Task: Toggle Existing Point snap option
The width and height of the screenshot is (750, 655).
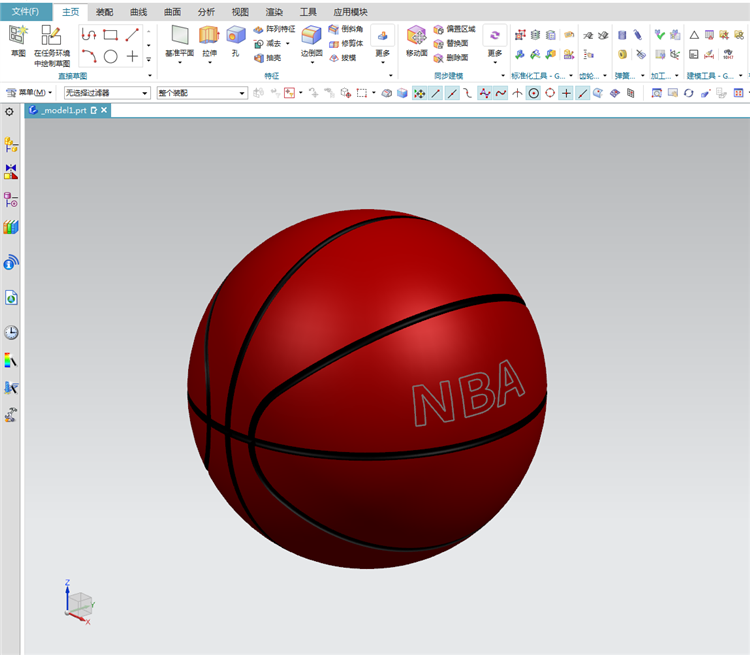Action: [566, 93]
